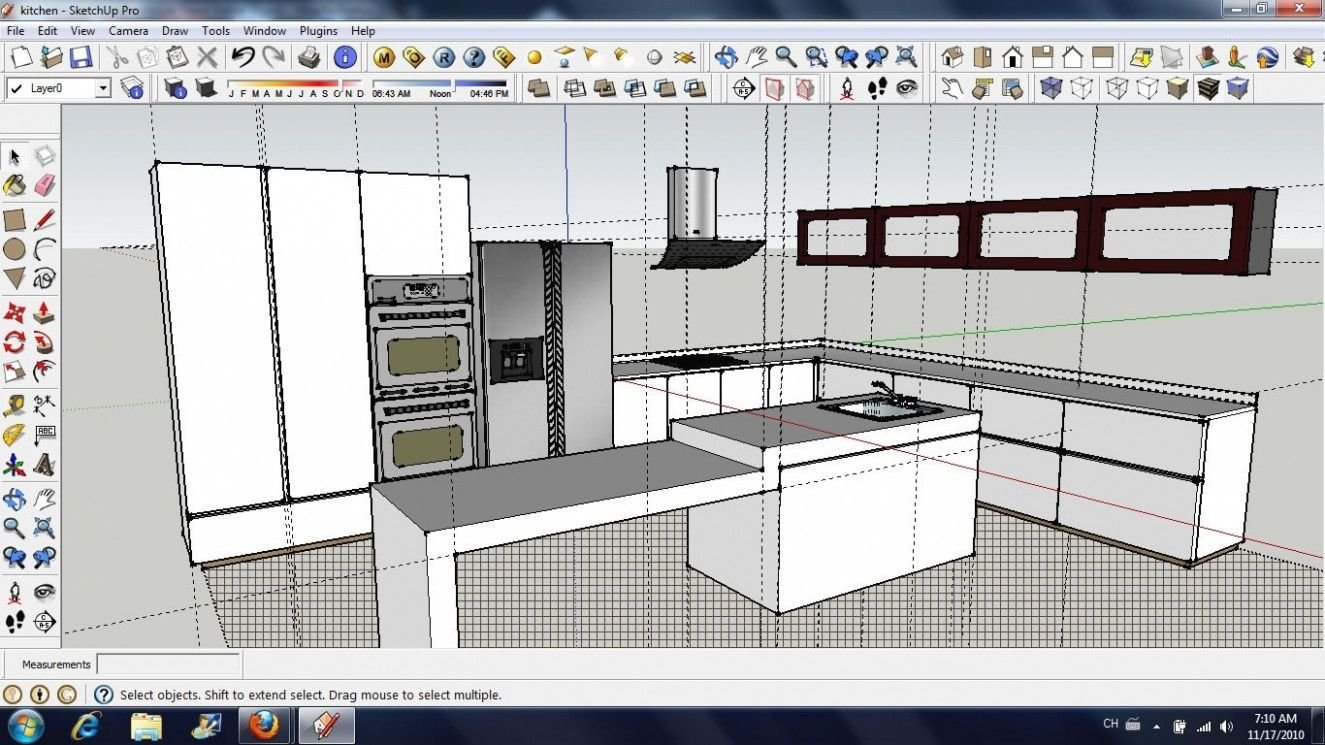Activate the Push/Pull tool

coord(44,313)
